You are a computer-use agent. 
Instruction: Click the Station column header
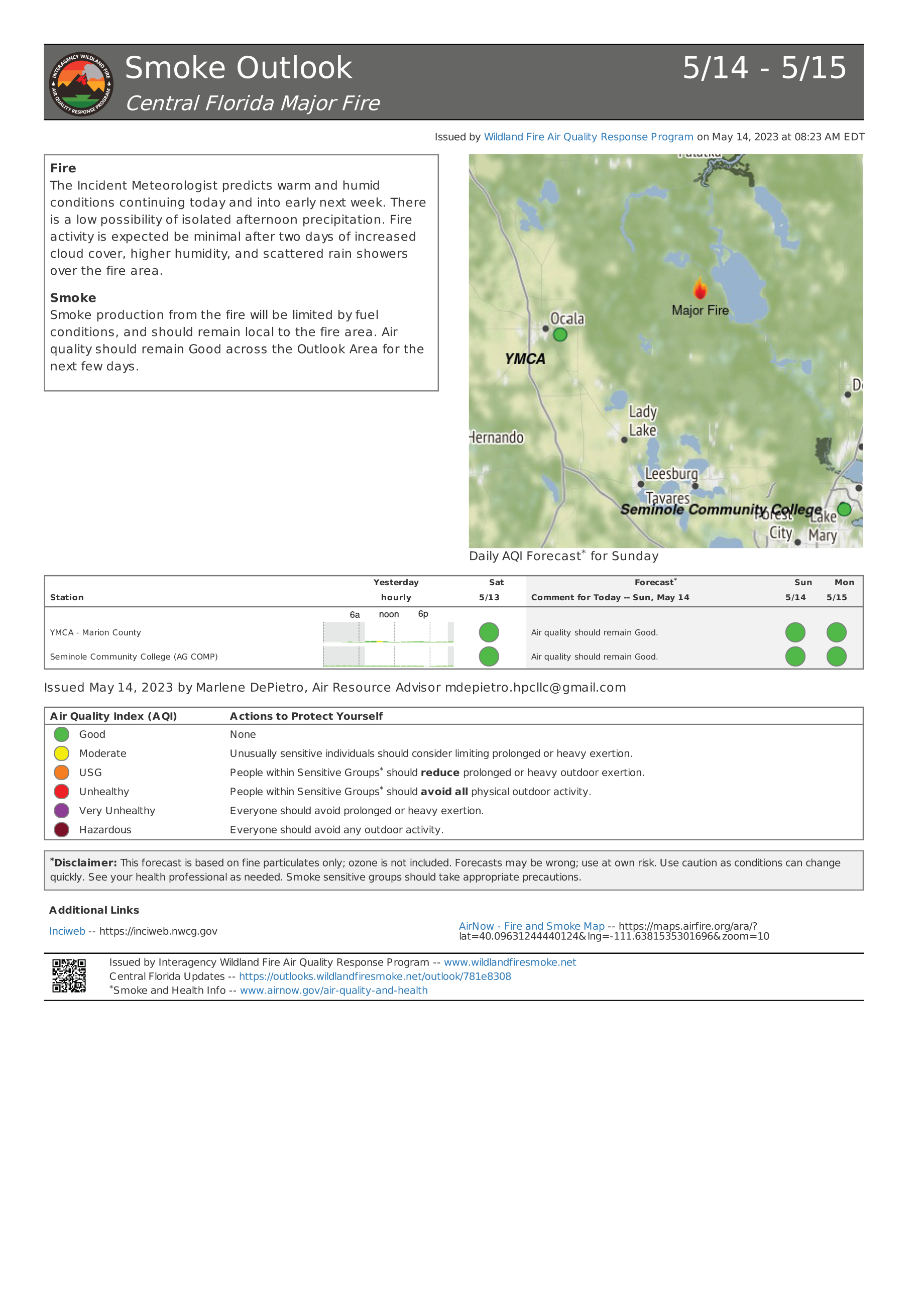[x=67, y=597]
